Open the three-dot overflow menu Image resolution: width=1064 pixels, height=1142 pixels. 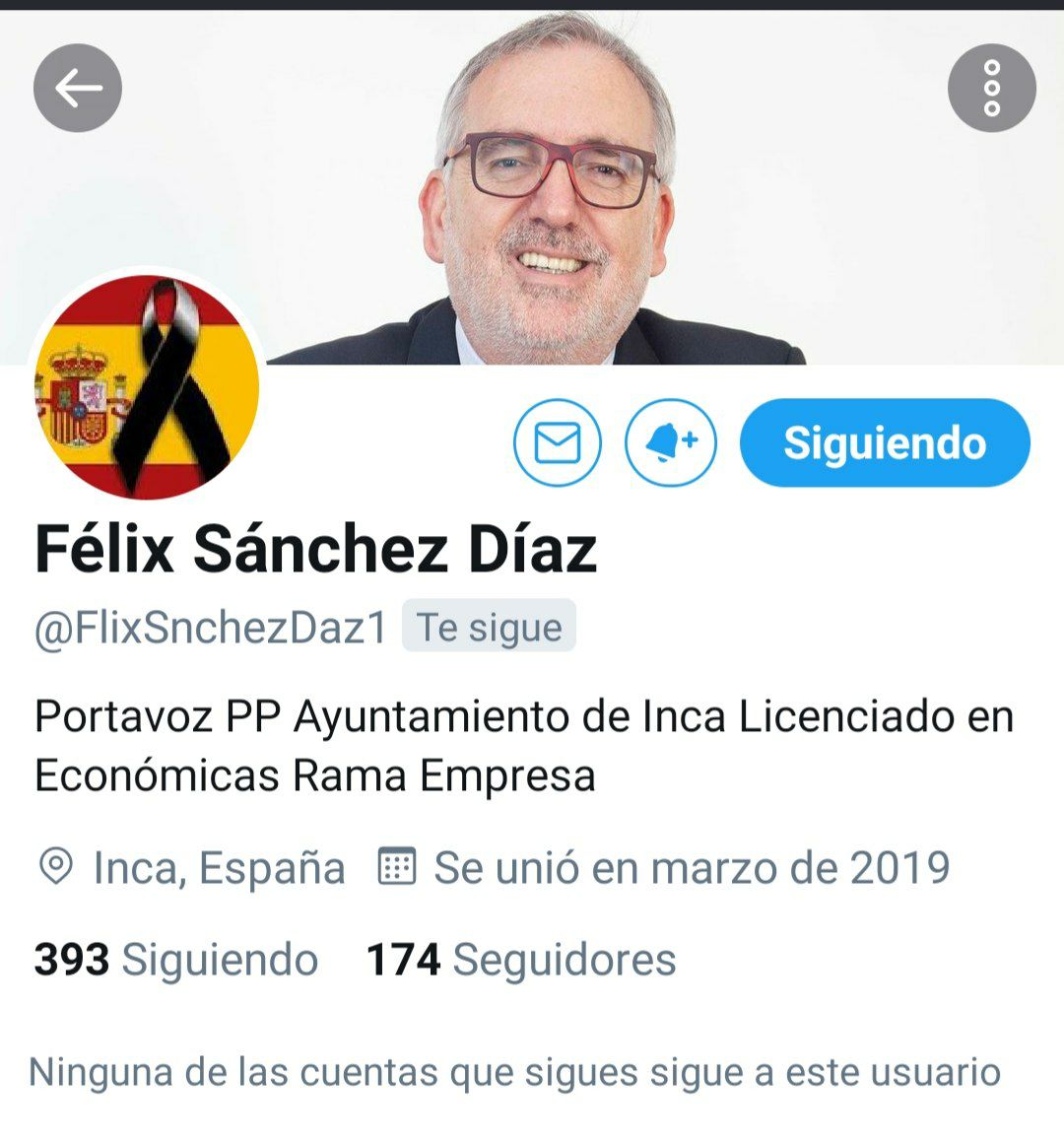coord(991,88)
